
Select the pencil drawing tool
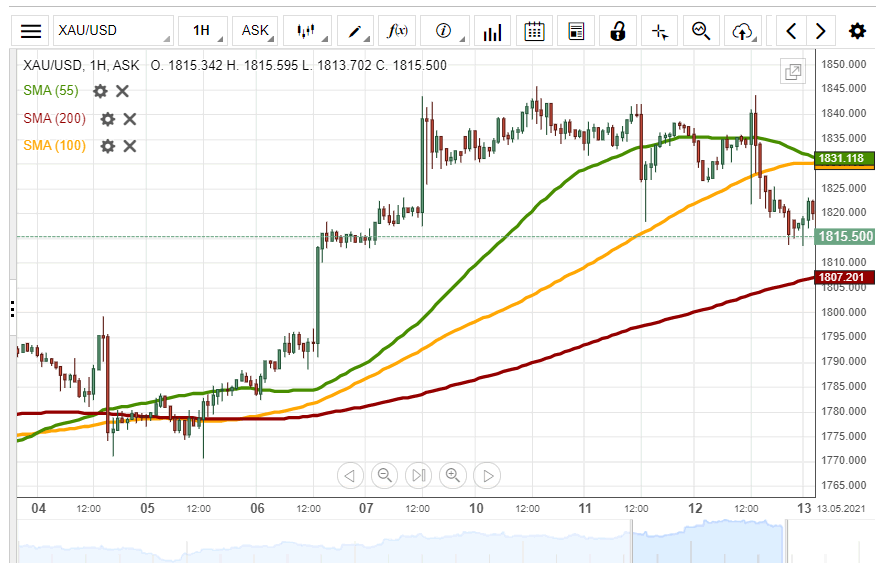click(x=355, y=30)
